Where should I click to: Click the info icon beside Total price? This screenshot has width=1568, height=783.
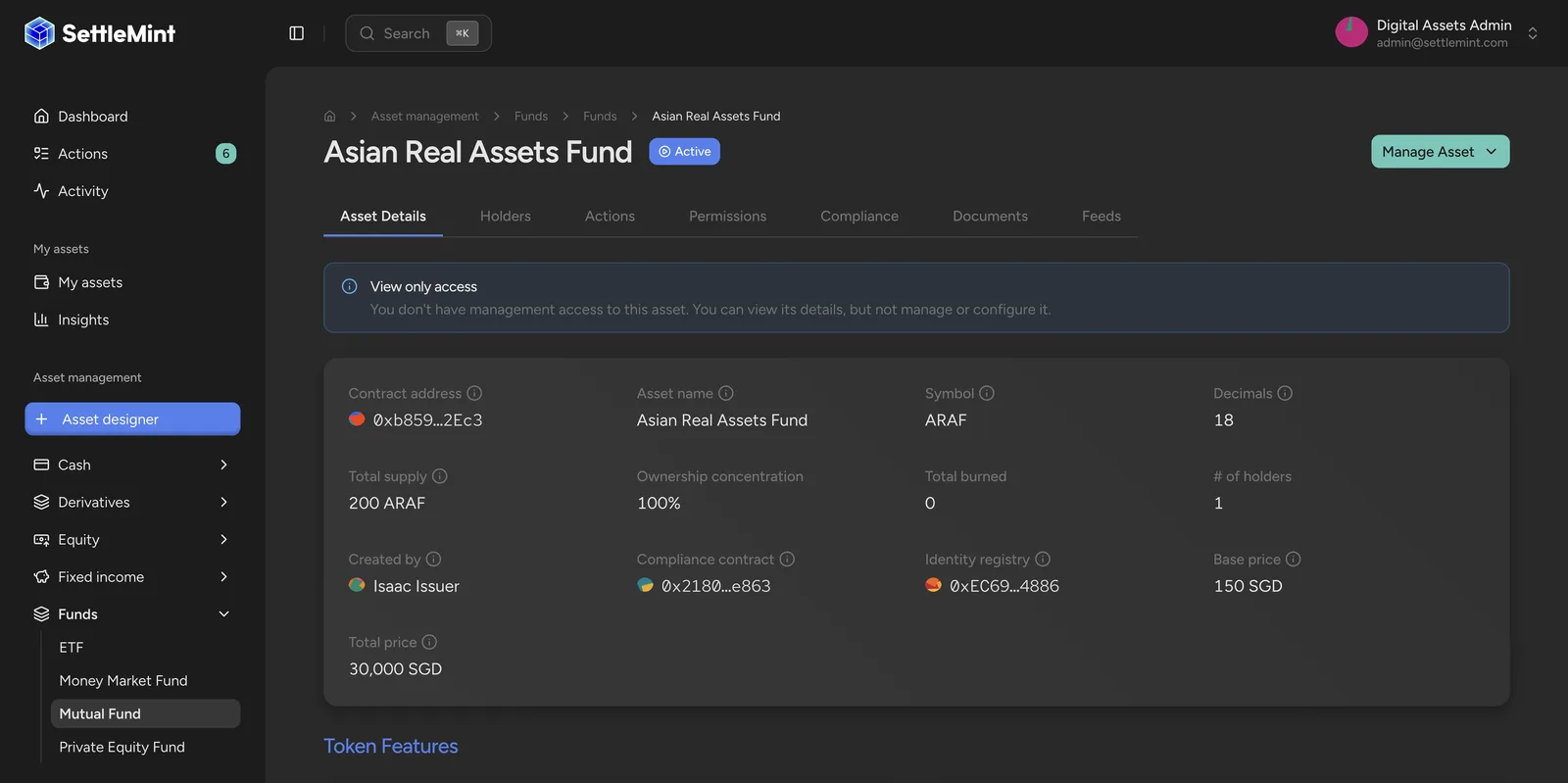(429, 643)
